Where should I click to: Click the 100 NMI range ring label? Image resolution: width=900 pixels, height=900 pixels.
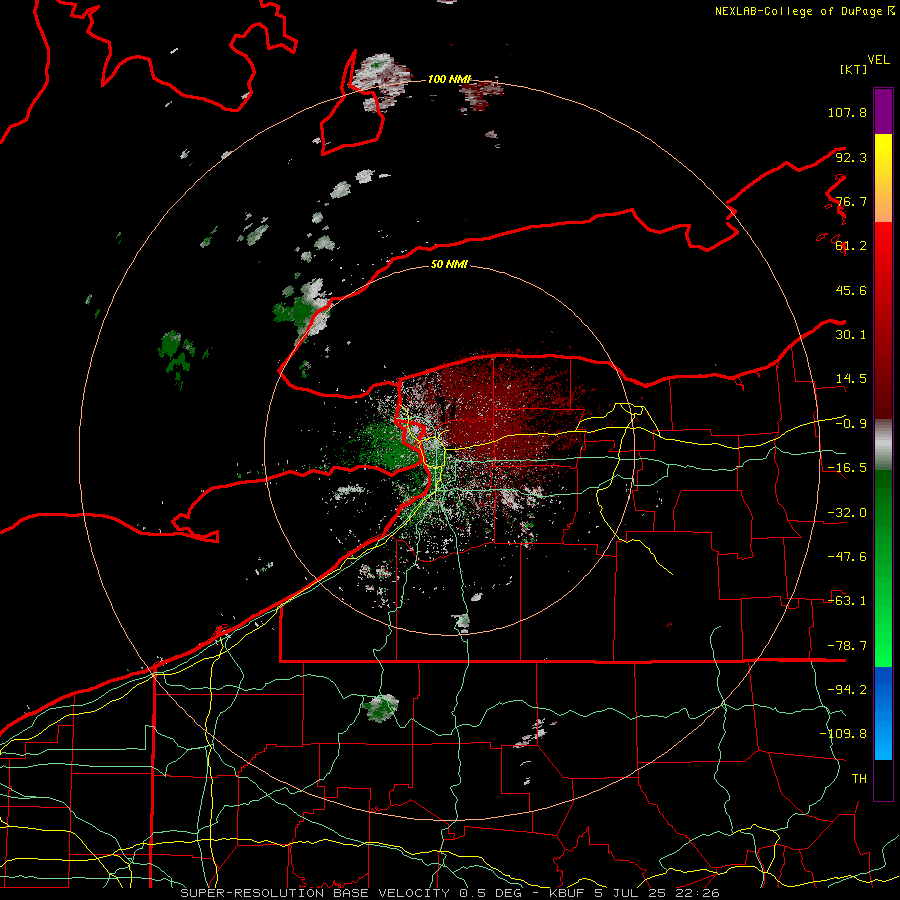(x=449, y=79)
